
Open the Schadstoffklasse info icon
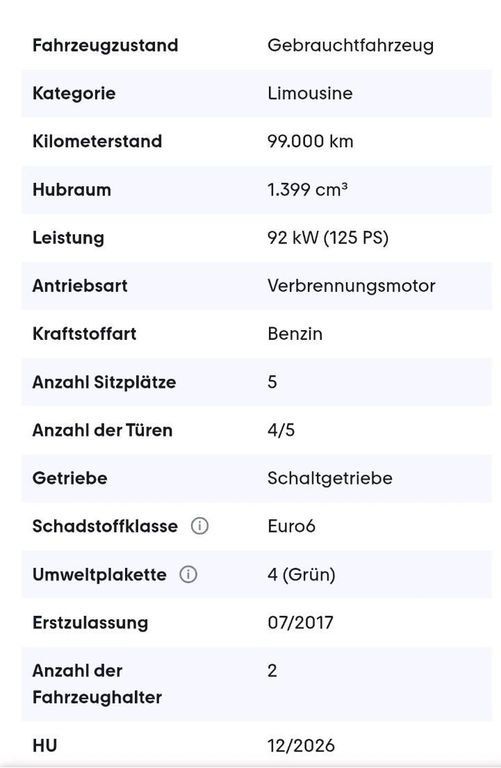(199, 526)
